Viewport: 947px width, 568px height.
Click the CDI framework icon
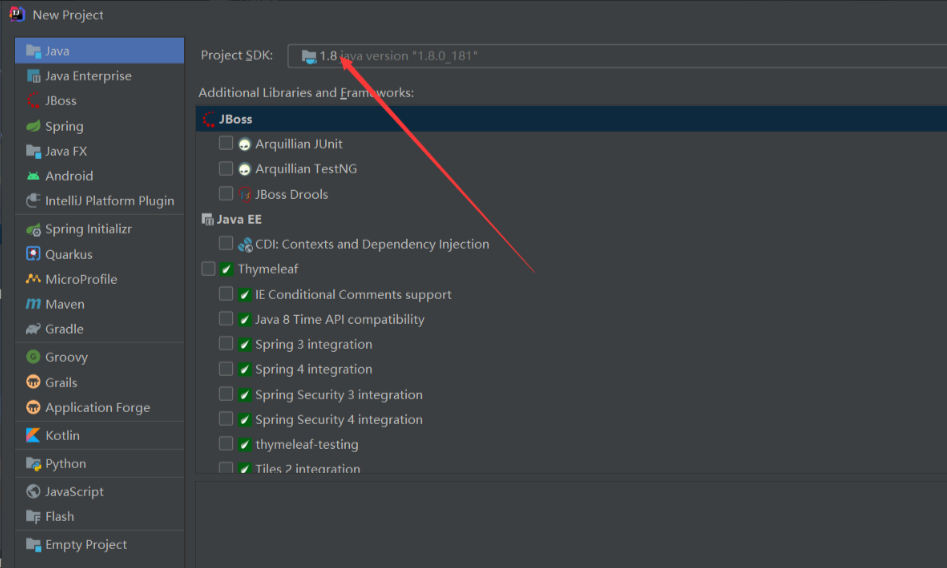(x=245, y=245)
